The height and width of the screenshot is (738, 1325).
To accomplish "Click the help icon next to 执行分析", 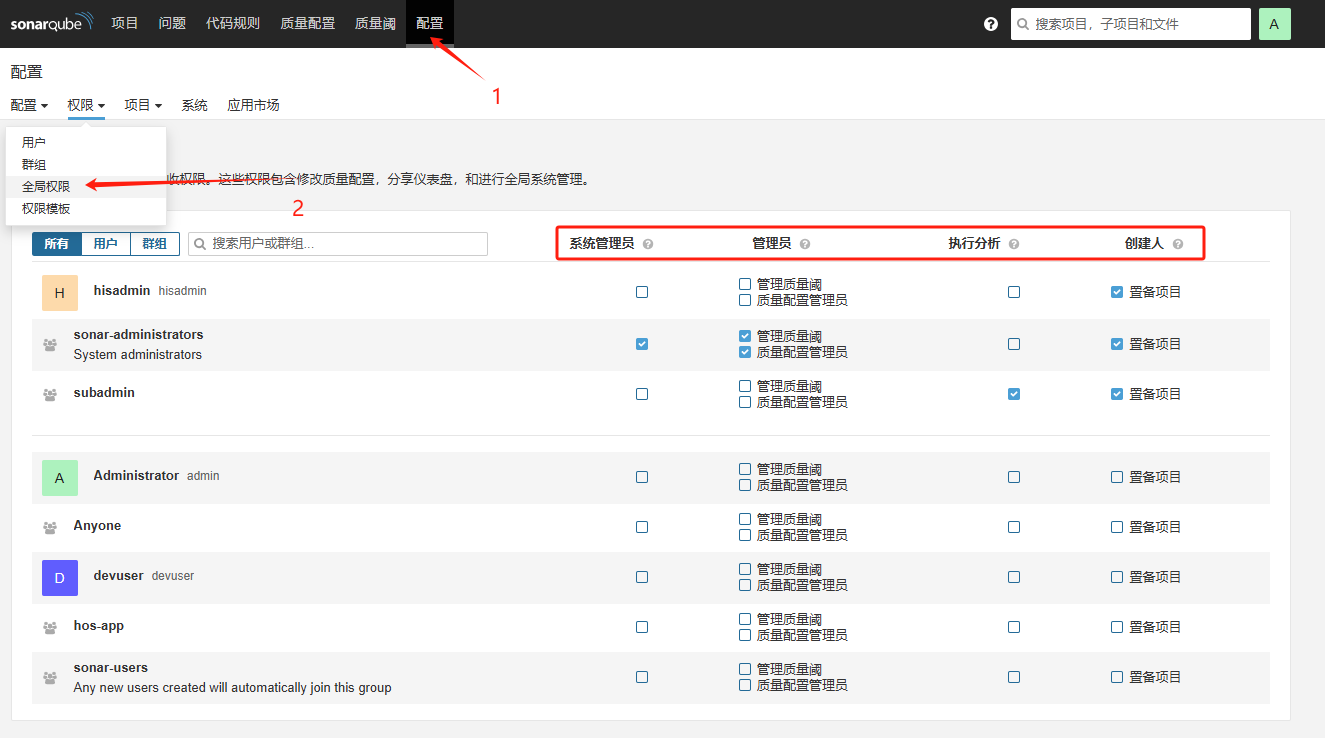I will click(1014, 244).
